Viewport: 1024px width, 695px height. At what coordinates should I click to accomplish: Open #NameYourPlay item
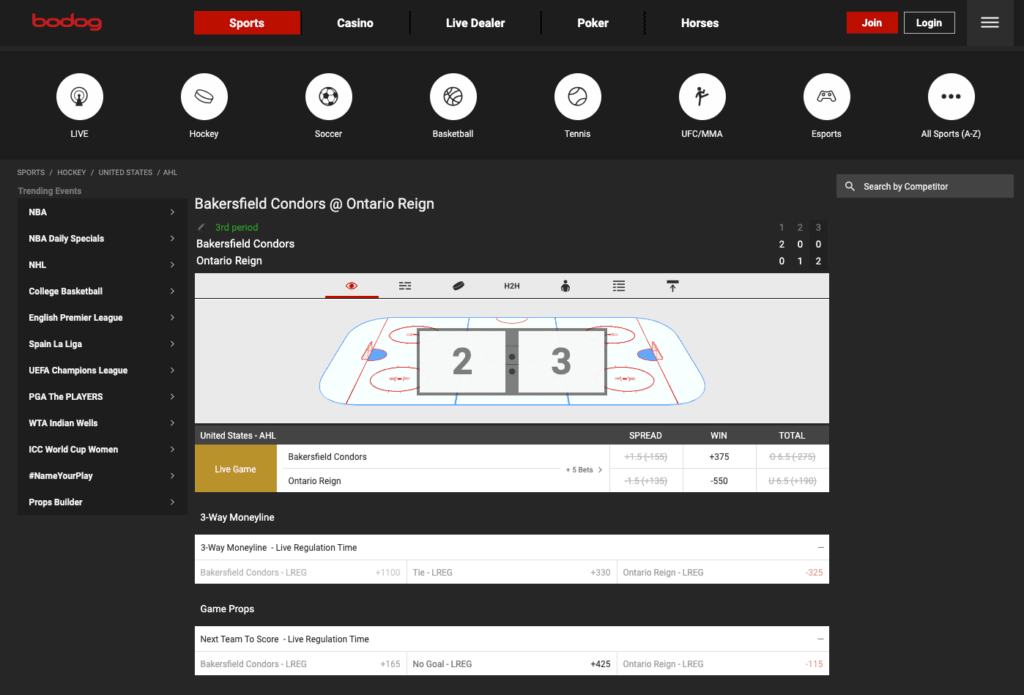102,476
